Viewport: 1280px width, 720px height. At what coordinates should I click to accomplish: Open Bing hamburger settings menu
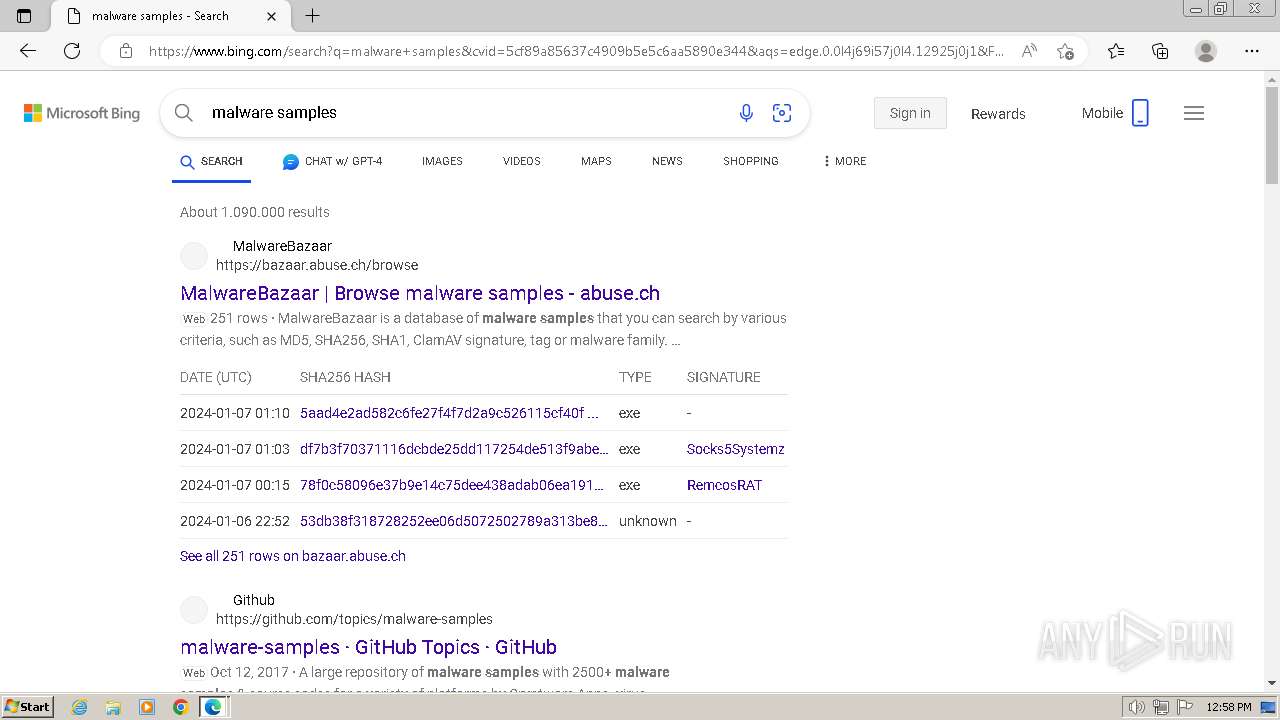point(1194,113)
